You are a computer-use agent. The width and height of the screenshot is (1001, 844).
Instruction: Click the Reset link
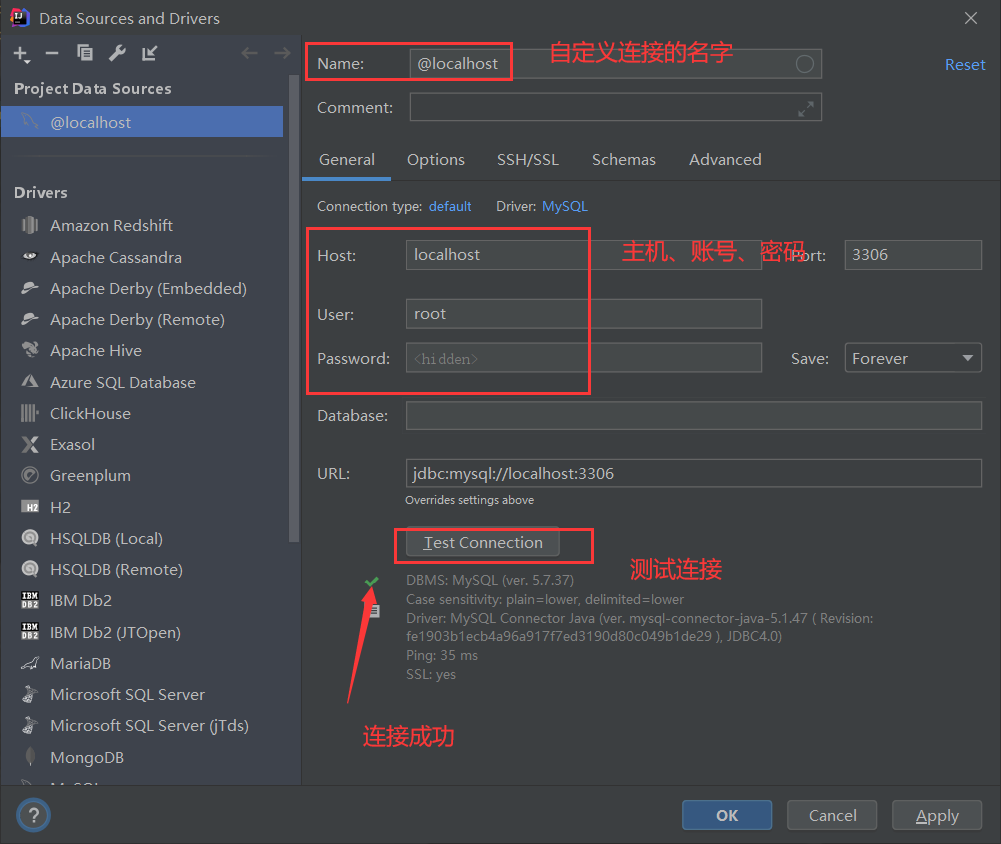pyautogui.click(x=965, y=64)
